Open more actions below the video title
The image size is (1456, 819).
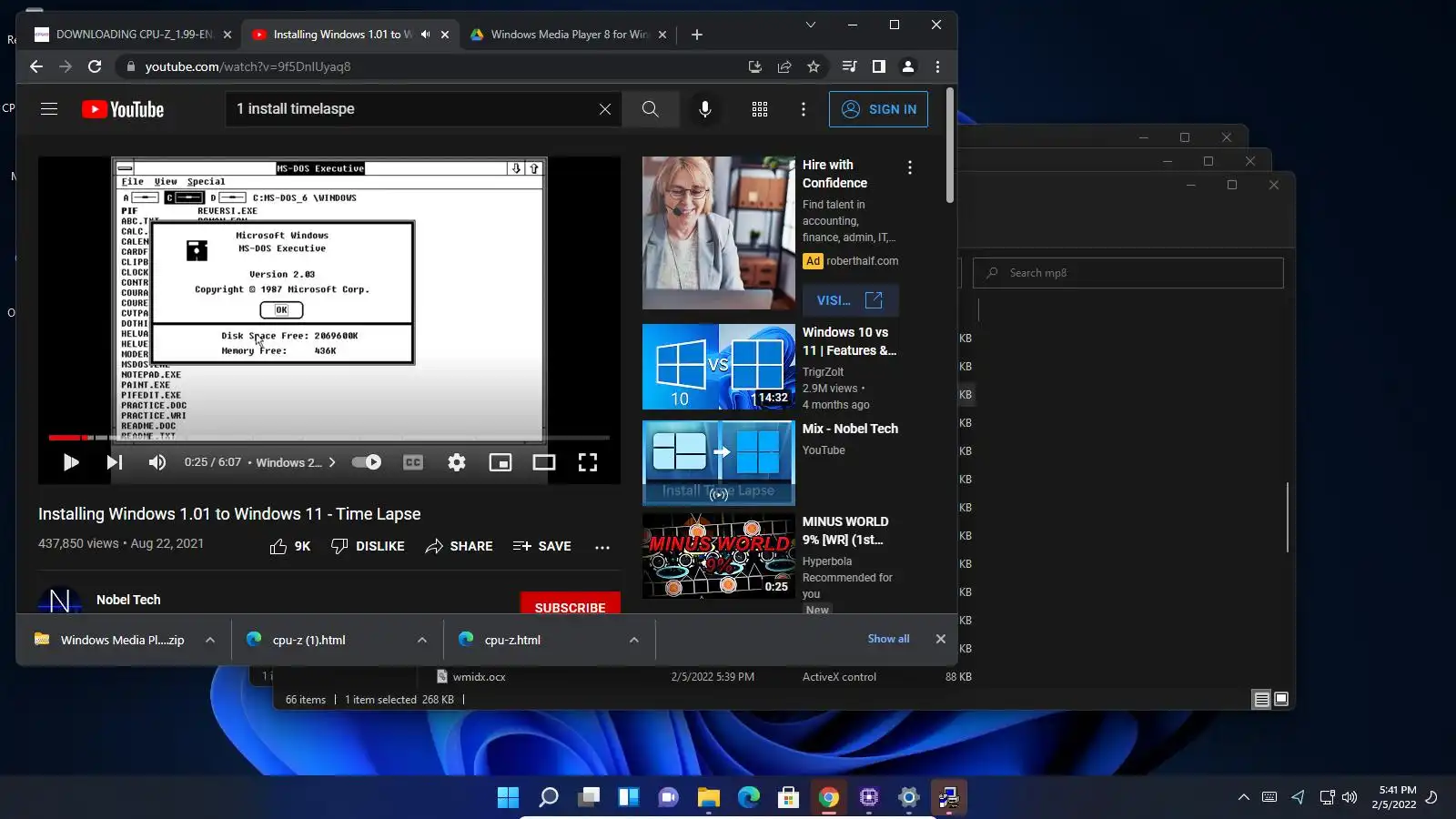pos(602,547)
